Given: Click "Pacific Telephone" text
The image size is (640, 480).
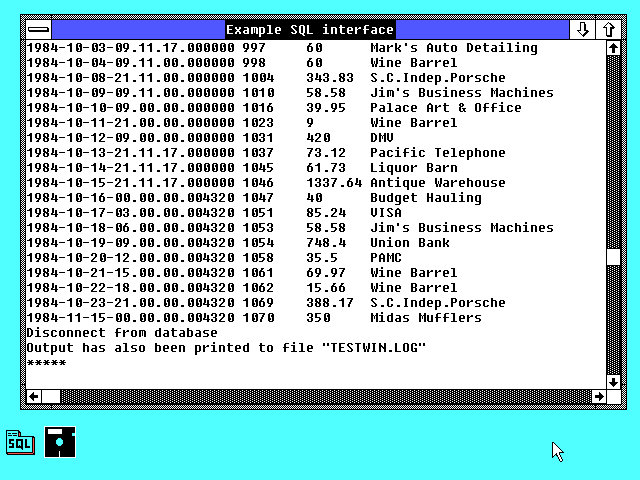Looking at the screenshot, I should (x=438, y=153).
